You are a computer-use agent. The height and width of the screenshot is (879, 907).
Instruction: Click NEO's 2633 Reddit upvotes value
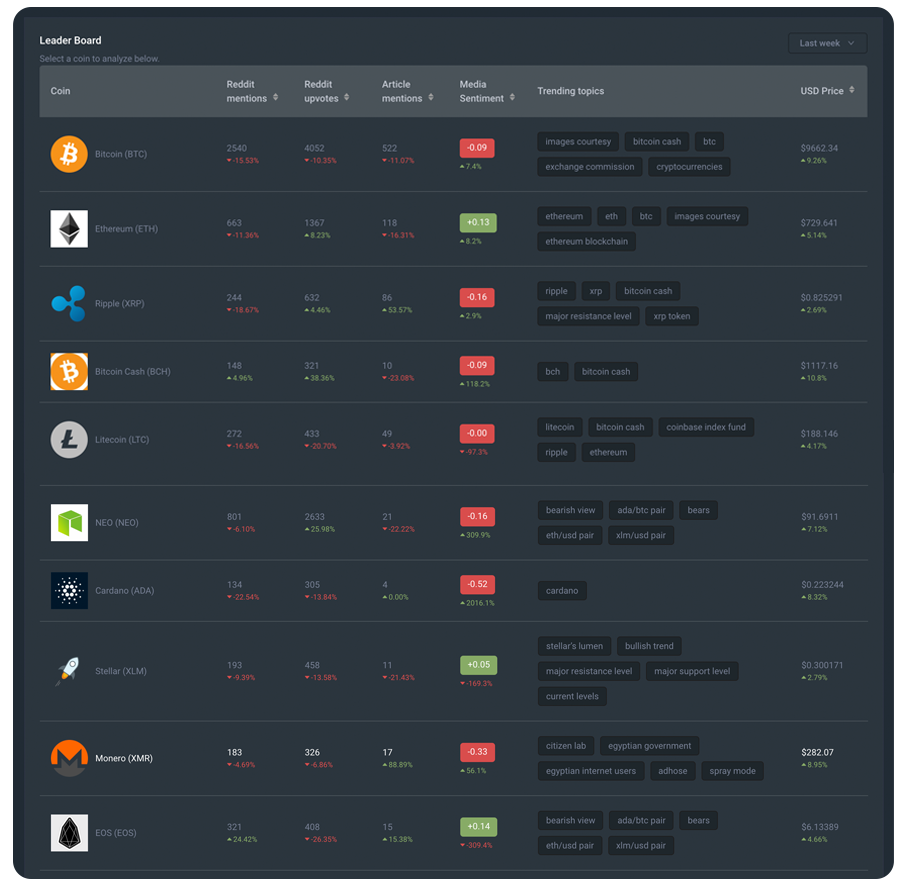[x=315, y=516]
